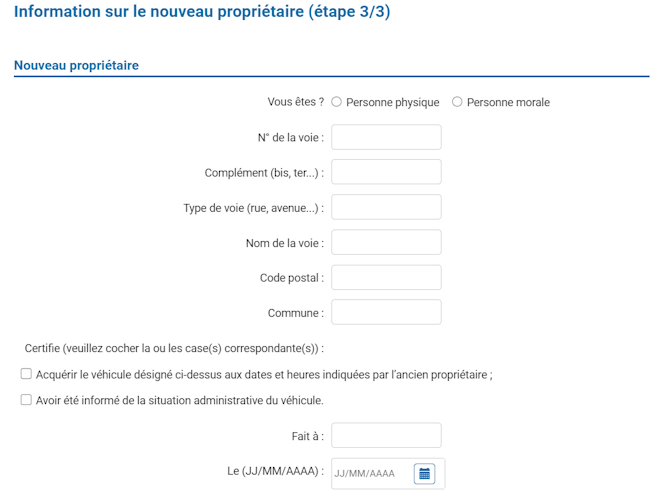
Task: Check the Acquérir le véhicule désigné box
Action: point(26,374)
